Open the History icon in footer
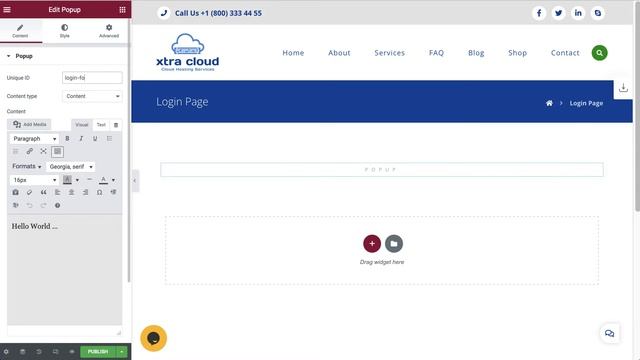Viewport: 640px width, 360px height. pos(39,351)
